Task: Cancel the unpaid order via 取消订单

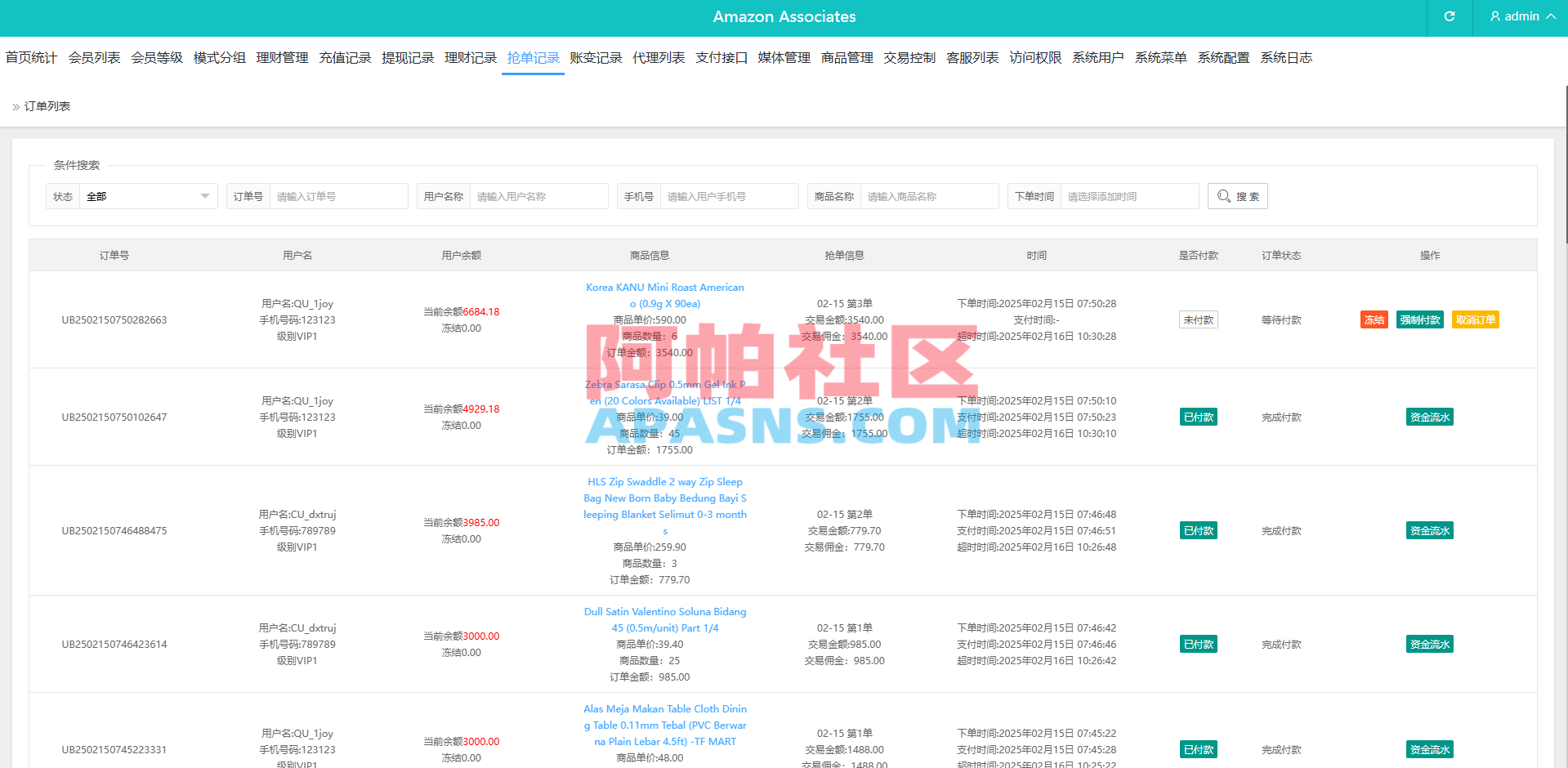Action: (1475, 319)
